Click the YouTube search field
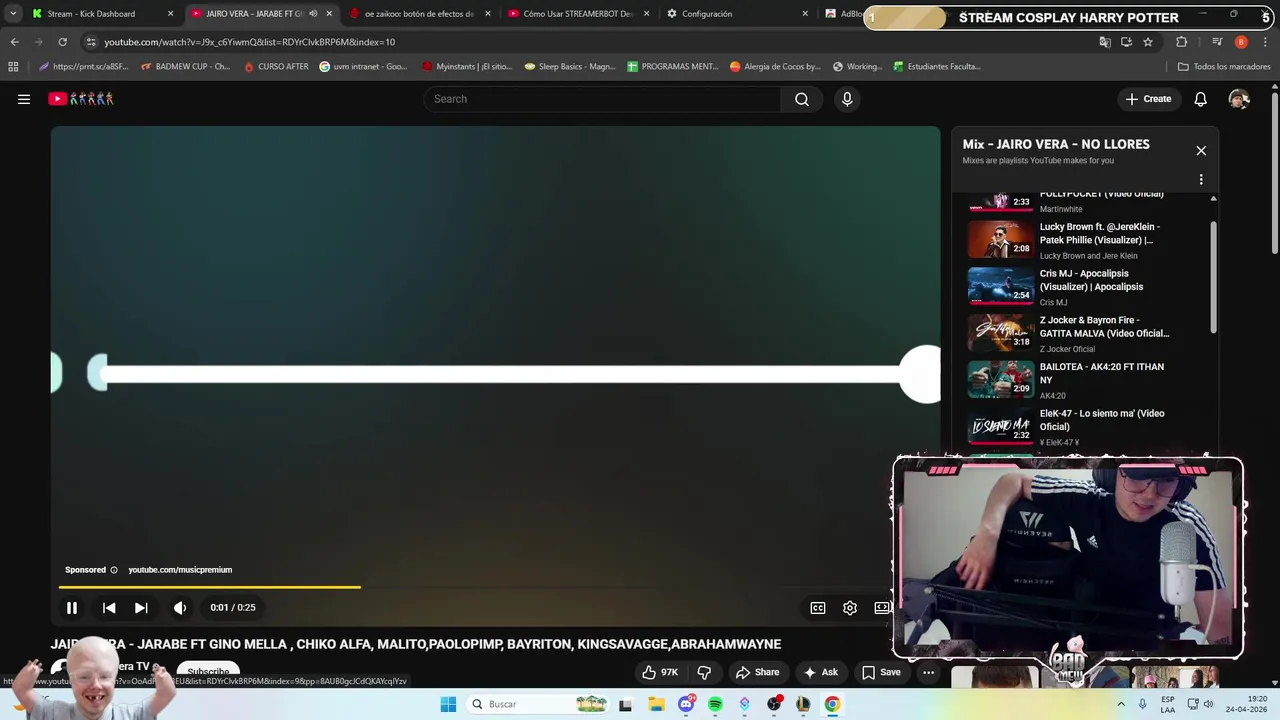The width and height of the screenshot is (1280, 720). click(602, 99)
